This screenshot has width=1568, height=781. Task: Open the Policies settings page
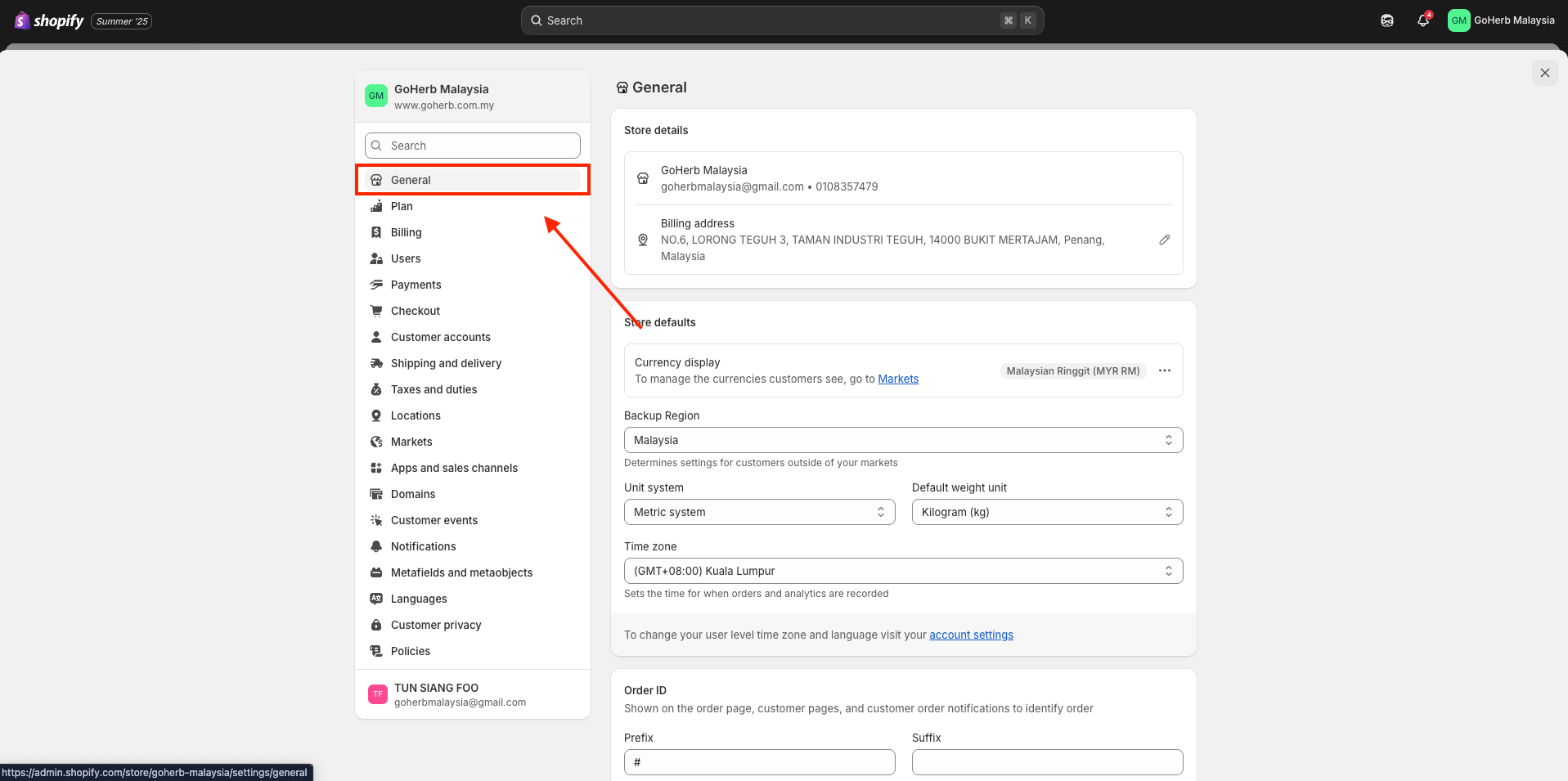click(473, 651)
